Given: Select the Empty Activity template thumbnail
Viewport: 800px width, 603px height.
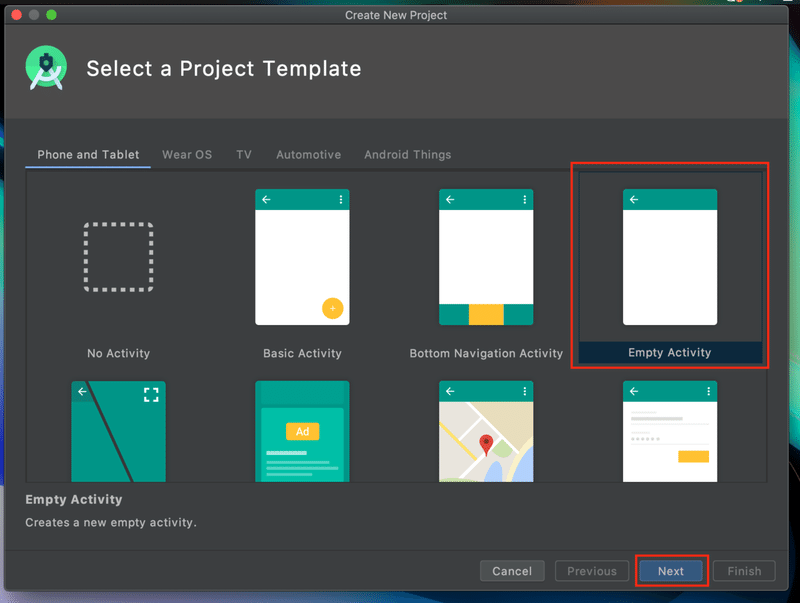Looking at the screenshot, I should [x=670, y=257].
